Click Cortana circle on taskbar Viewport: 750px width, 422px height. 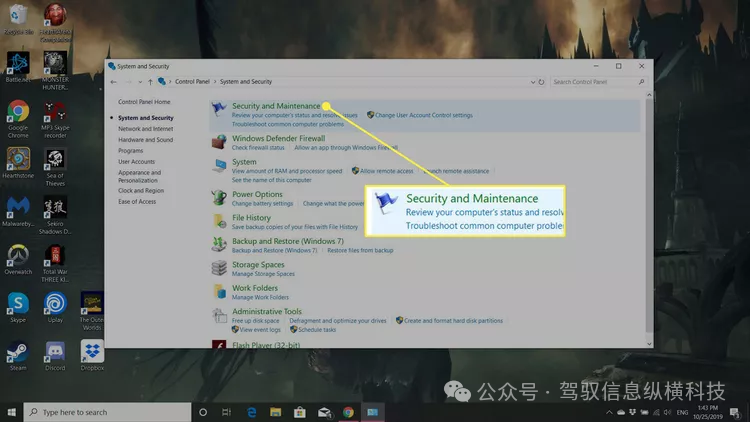(203, 412)
